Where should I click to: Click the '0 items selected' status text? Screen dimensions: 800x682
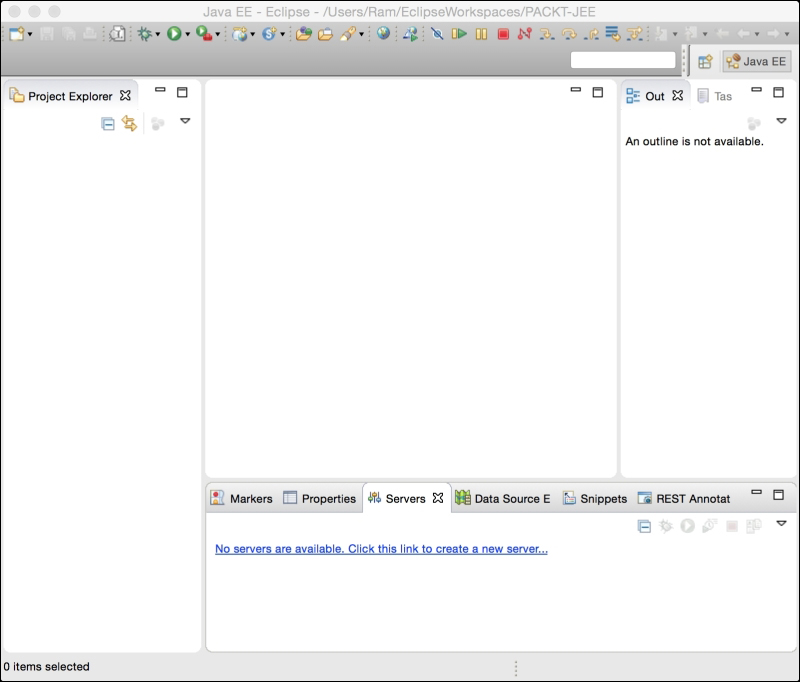[46, 666]
